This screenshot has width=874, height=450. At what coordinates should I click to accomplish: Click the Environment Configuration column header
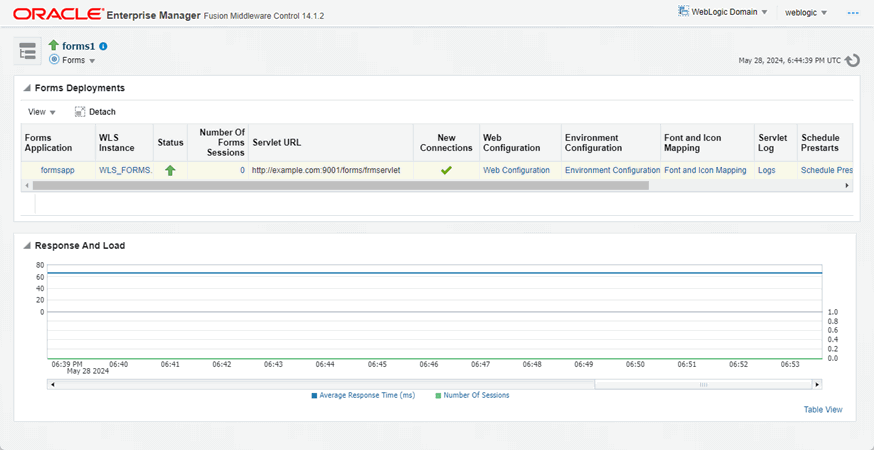click(x=611, y=143)
